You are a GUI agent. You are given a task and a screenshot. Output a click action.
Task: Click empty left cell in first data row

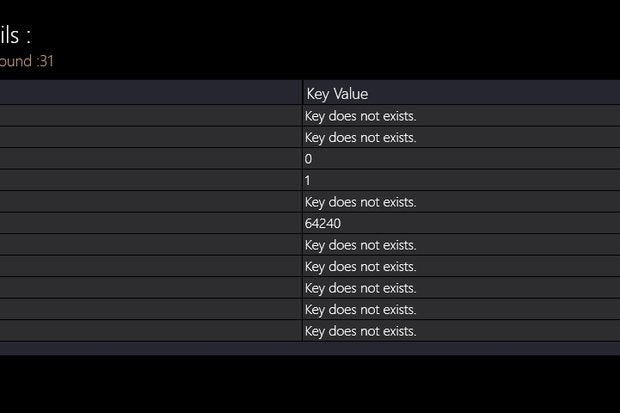[x=151, y=116]
